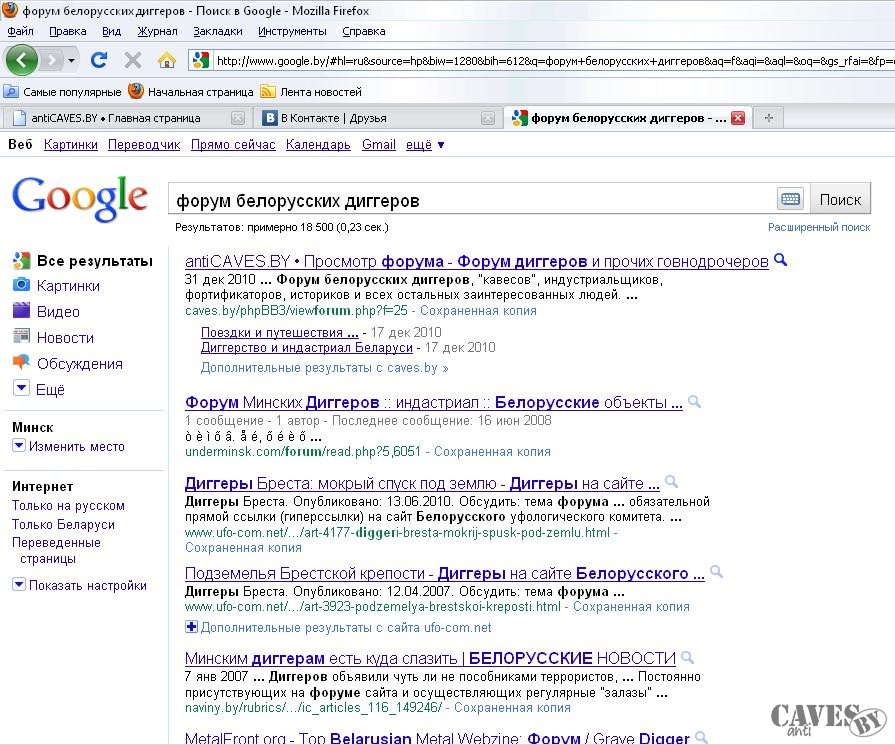Image resolution: width=895 pixels, height=745 pixels.
Task: Open the back/forward history dropdown arrow
Action: (x=71, y=60)
